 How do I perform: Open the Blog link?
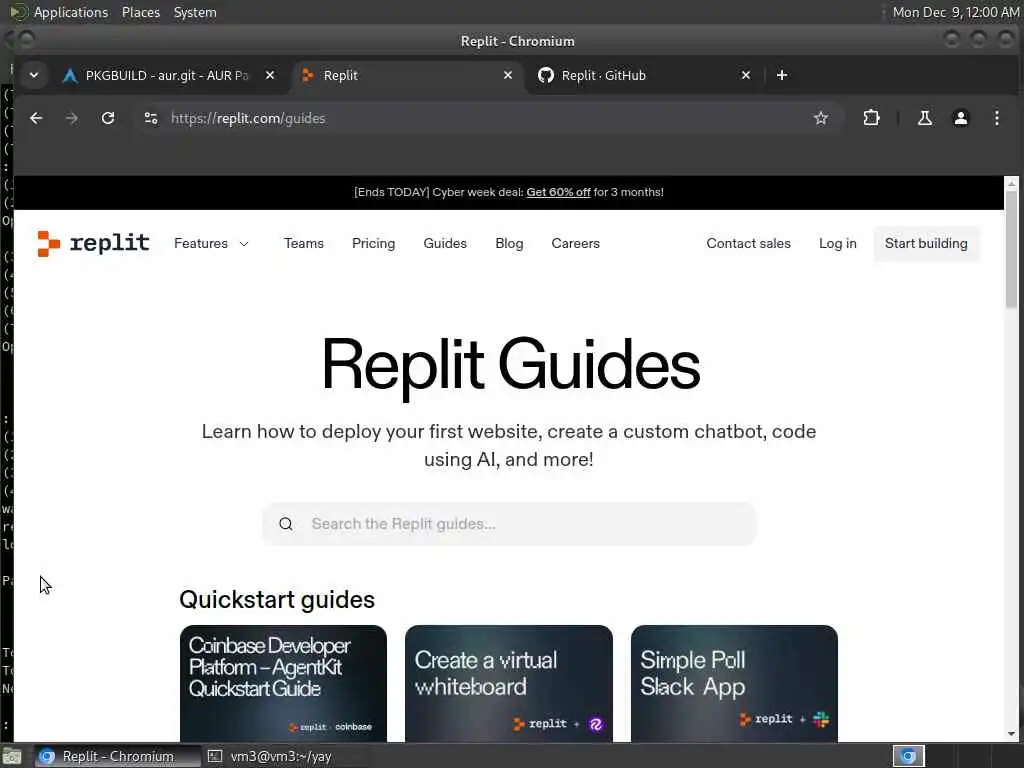(509, 244)
